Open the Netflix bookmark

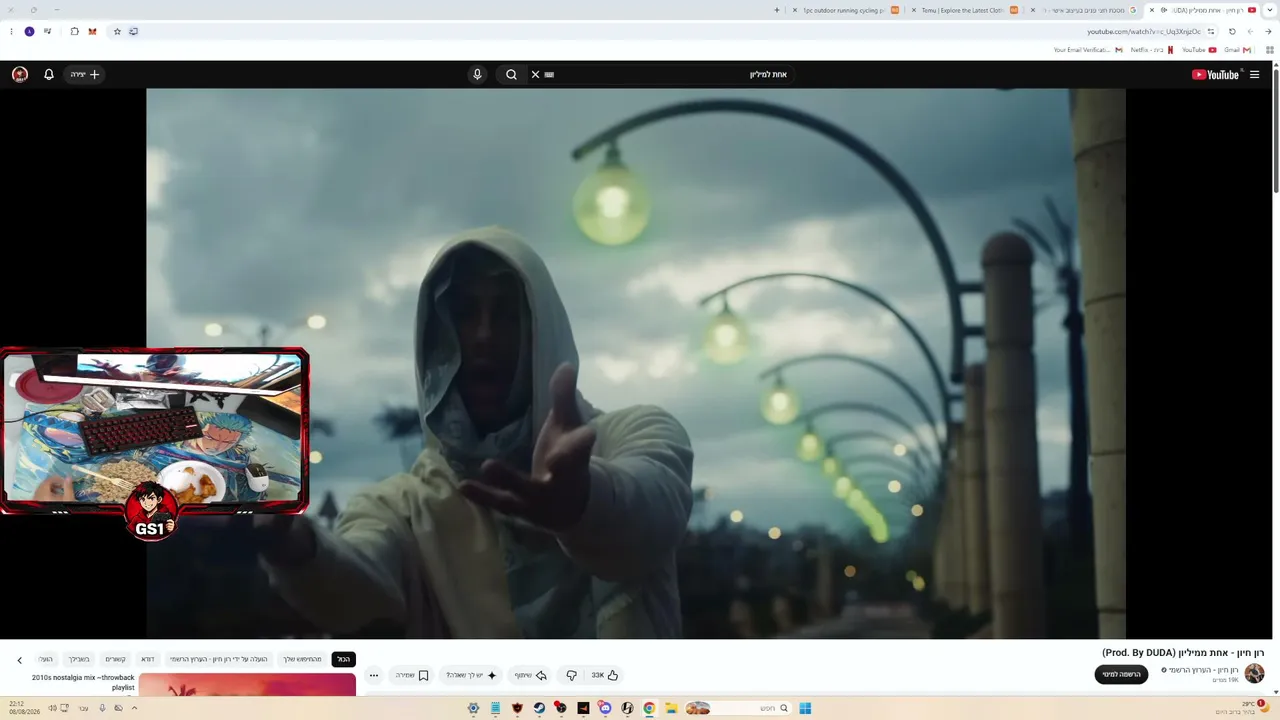[1151, 50]
